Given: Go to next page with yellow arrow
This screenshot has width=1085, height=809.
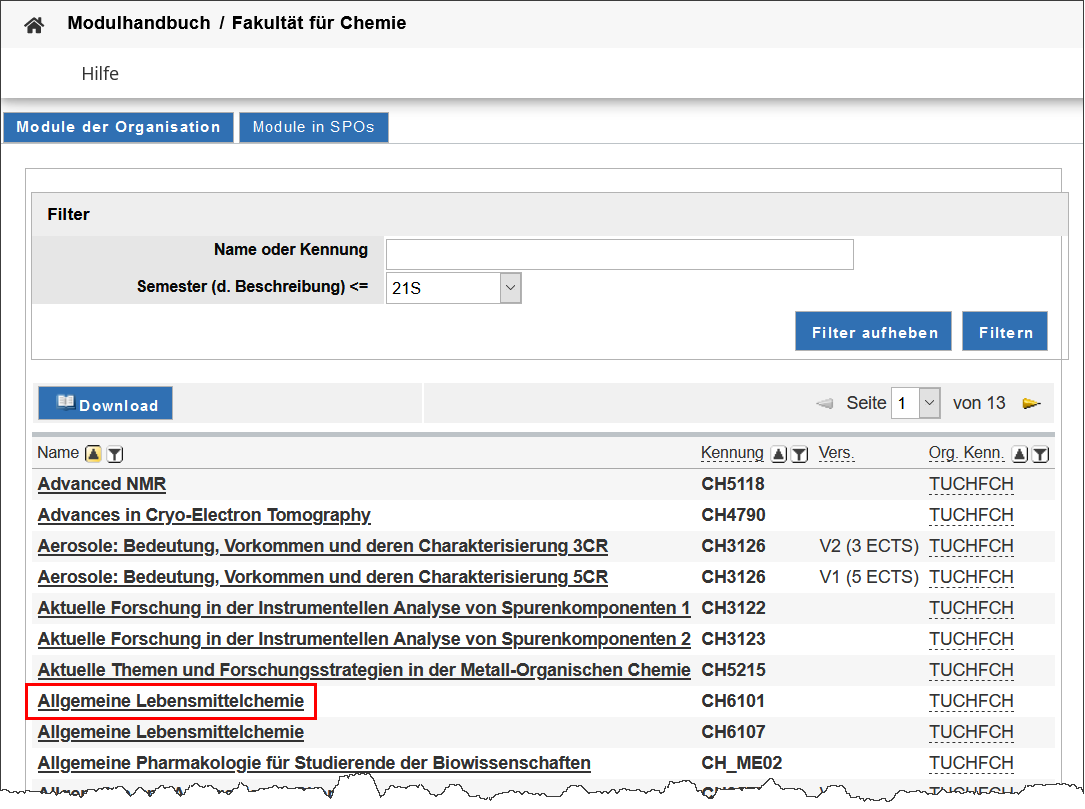Looking at the screenshot, I should 1031,404.
